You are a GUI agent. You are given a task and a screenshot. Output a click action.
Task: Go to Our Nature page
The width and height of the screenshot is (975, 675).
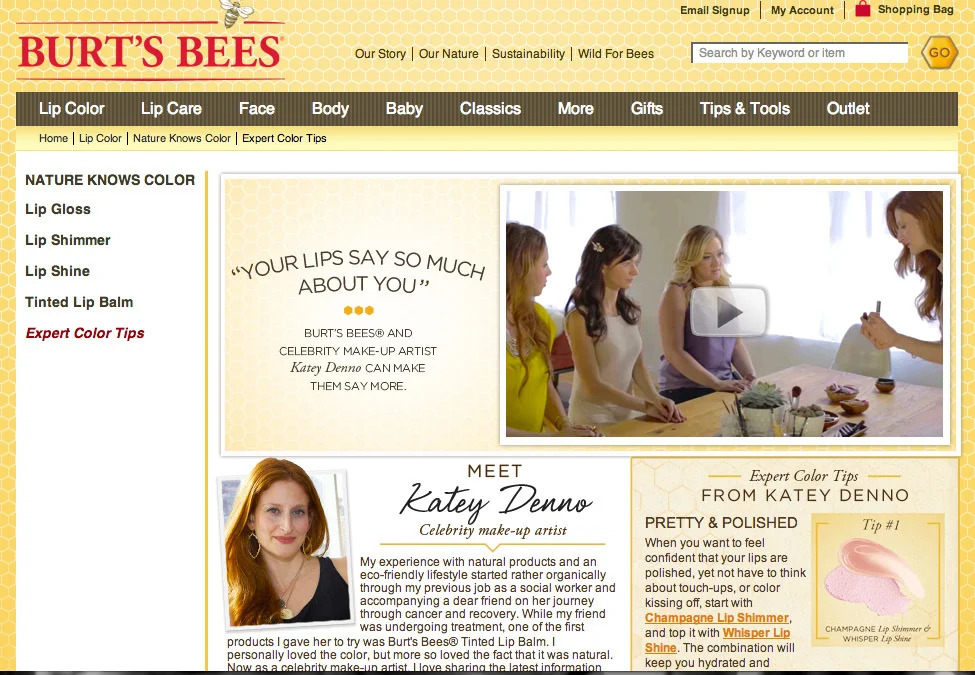click(448, 54)
